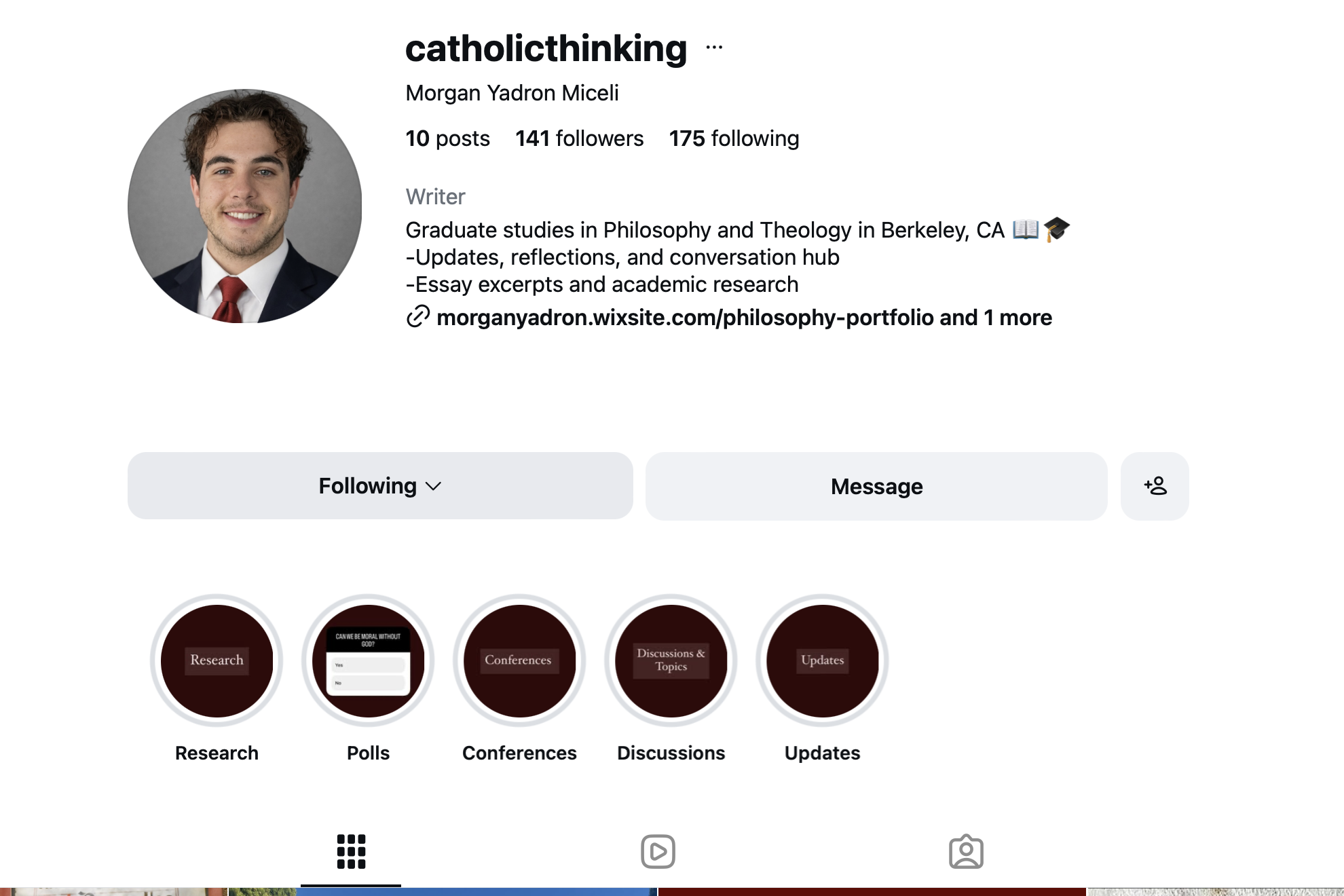Viewport: 1344px width, 896px height.
Task: Open the Polls story highlight
Action: 368,660
